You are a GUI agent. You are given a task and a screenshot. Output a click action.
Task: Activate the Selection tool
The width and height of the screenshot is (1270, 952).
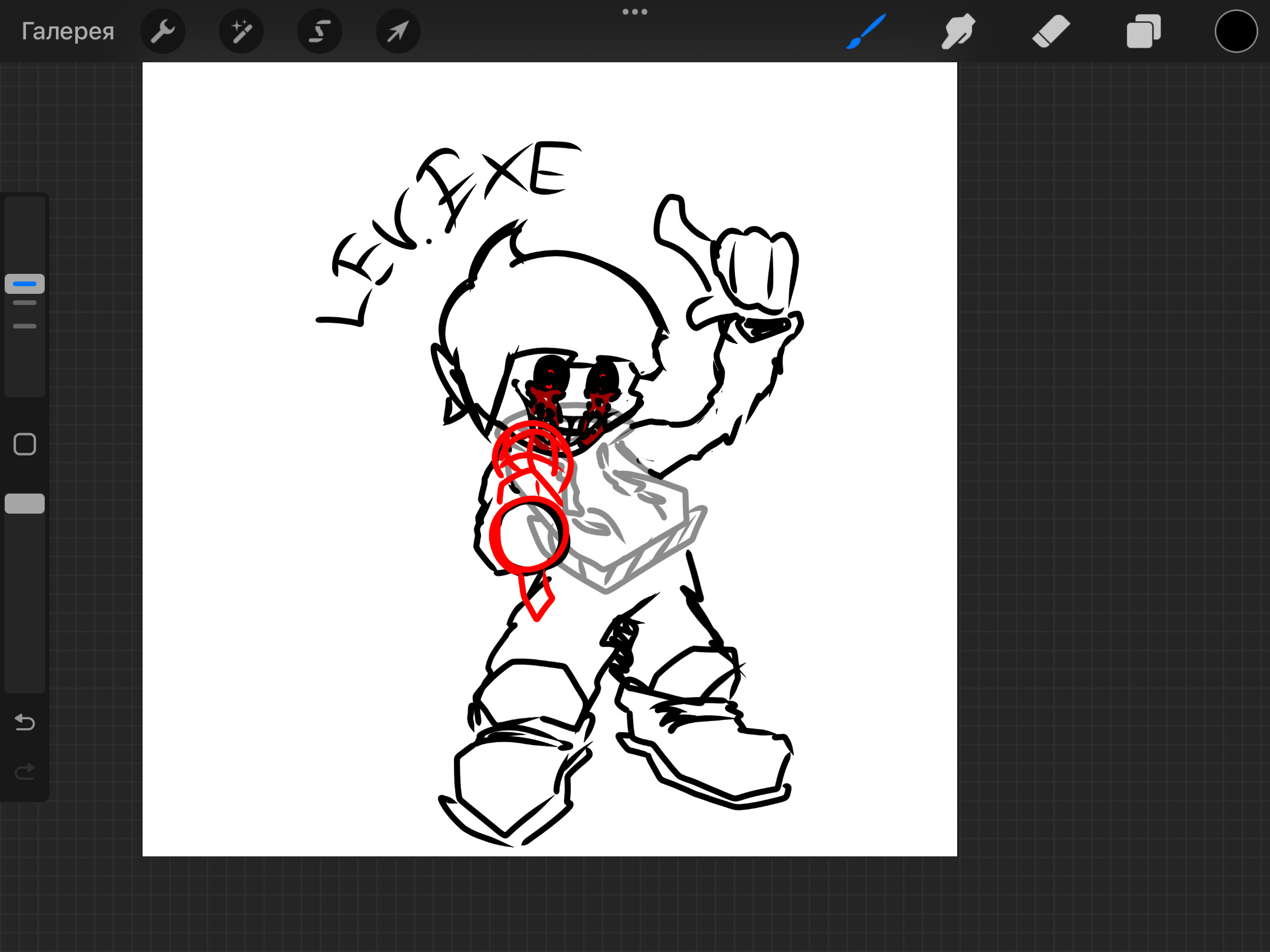click(x=319, y=31)
